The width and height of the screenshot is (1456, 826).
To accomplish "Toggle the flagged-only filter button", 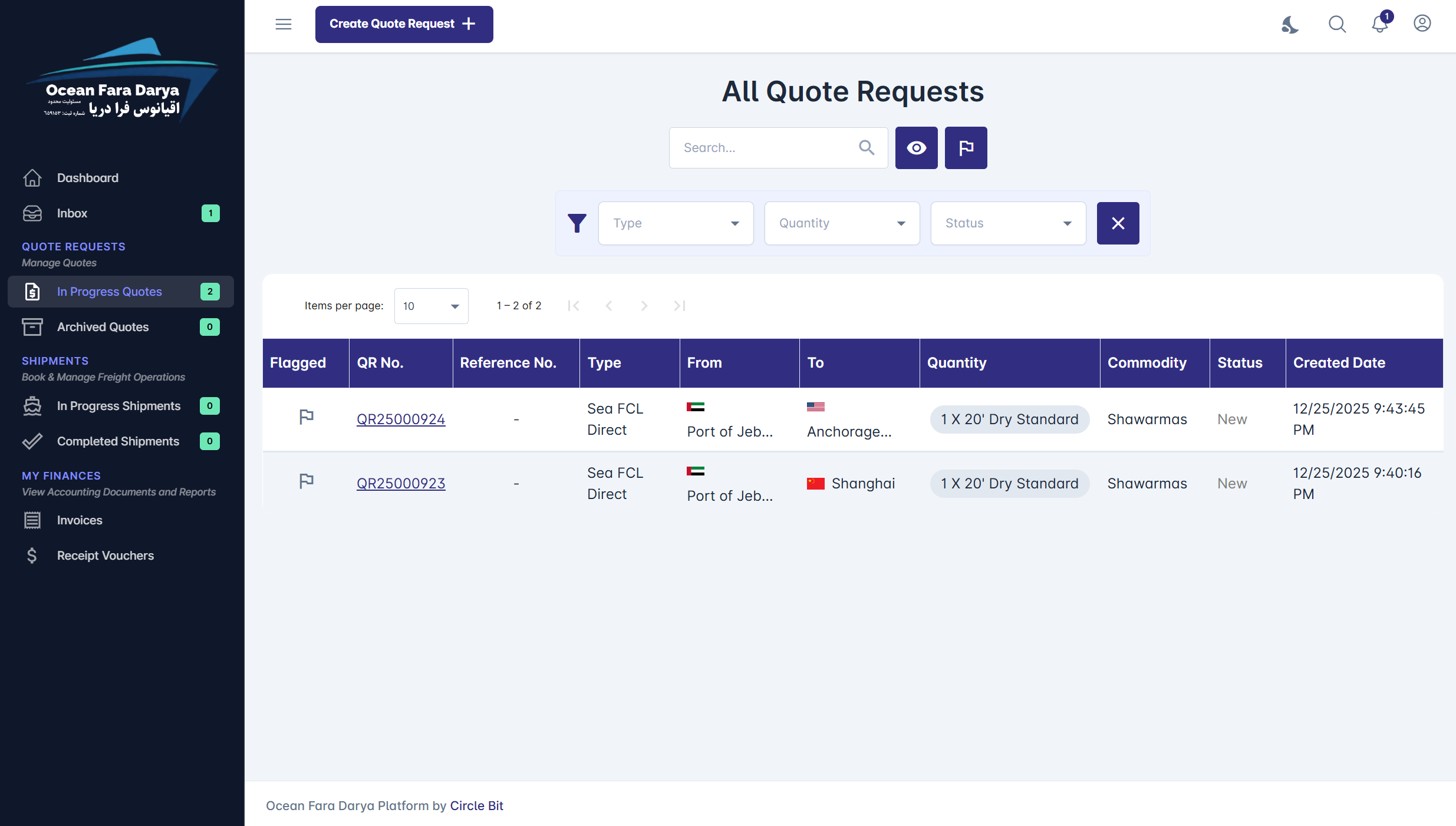I will [966, 148].
